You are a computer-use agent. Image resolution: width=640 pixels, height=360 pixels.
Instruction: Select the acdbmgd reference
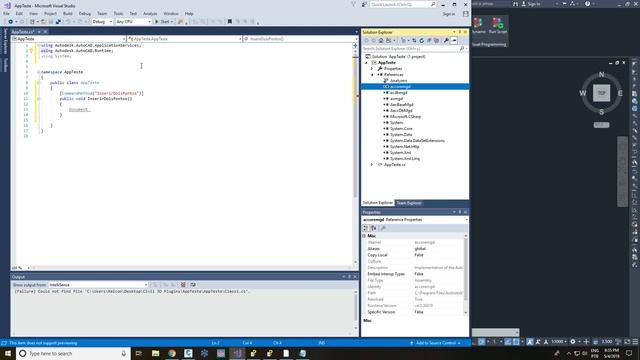tap(398, 93)
